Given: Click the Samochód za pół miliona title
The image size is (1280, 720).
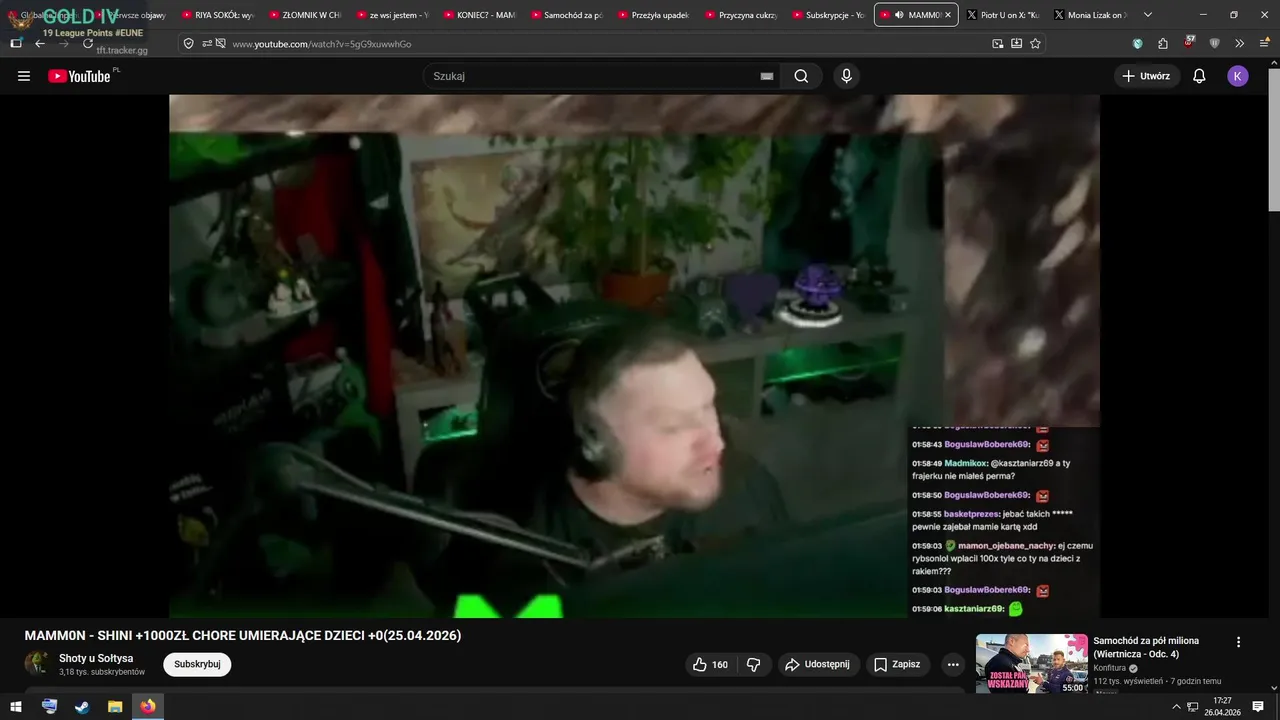Looking at the screenshot, I should click(1146, 647).
